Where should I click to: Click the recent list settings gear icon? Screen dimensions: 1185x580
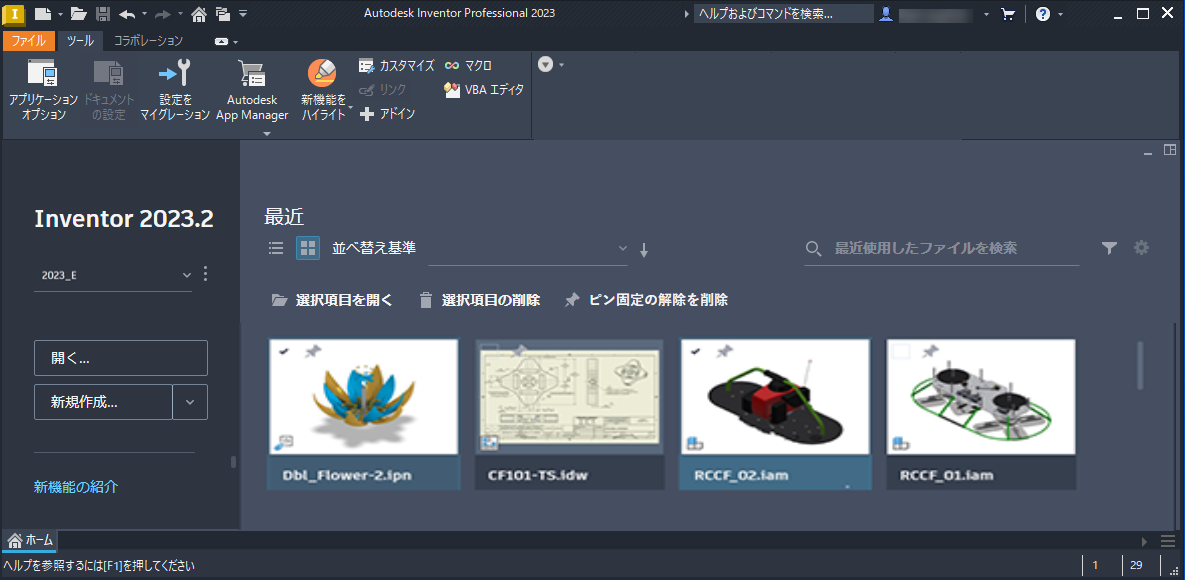1141,247
